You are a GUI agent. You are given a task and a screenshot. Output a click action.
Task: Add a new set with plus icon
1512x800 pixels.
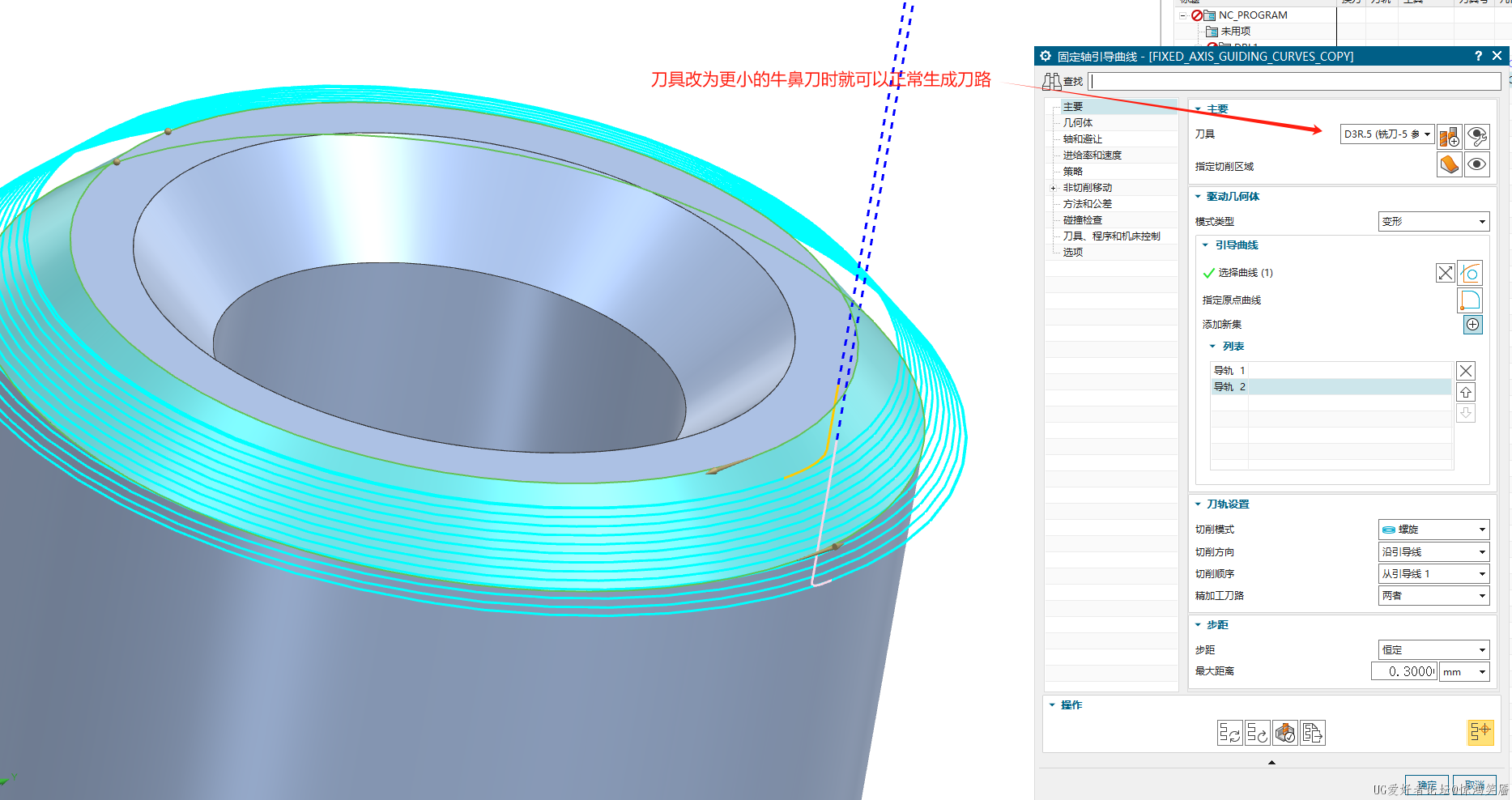(x=1472, y=325)
